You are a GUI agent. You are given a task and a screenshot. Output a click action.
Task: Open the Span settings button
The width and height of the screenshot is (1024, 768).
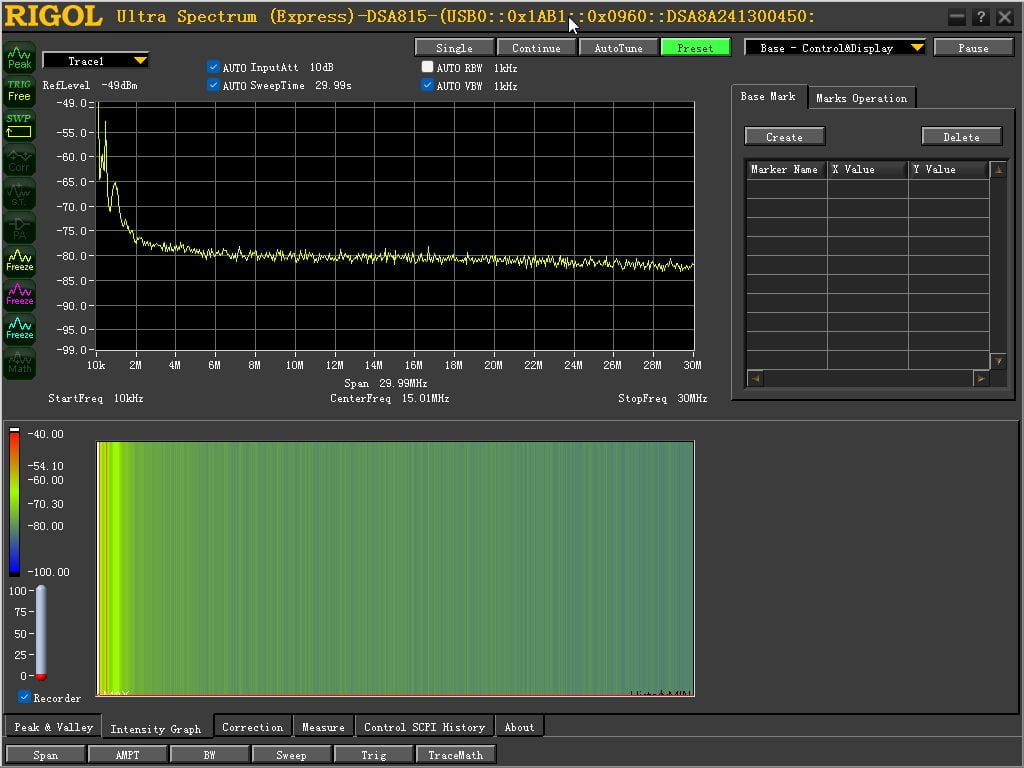click(45, 754)
